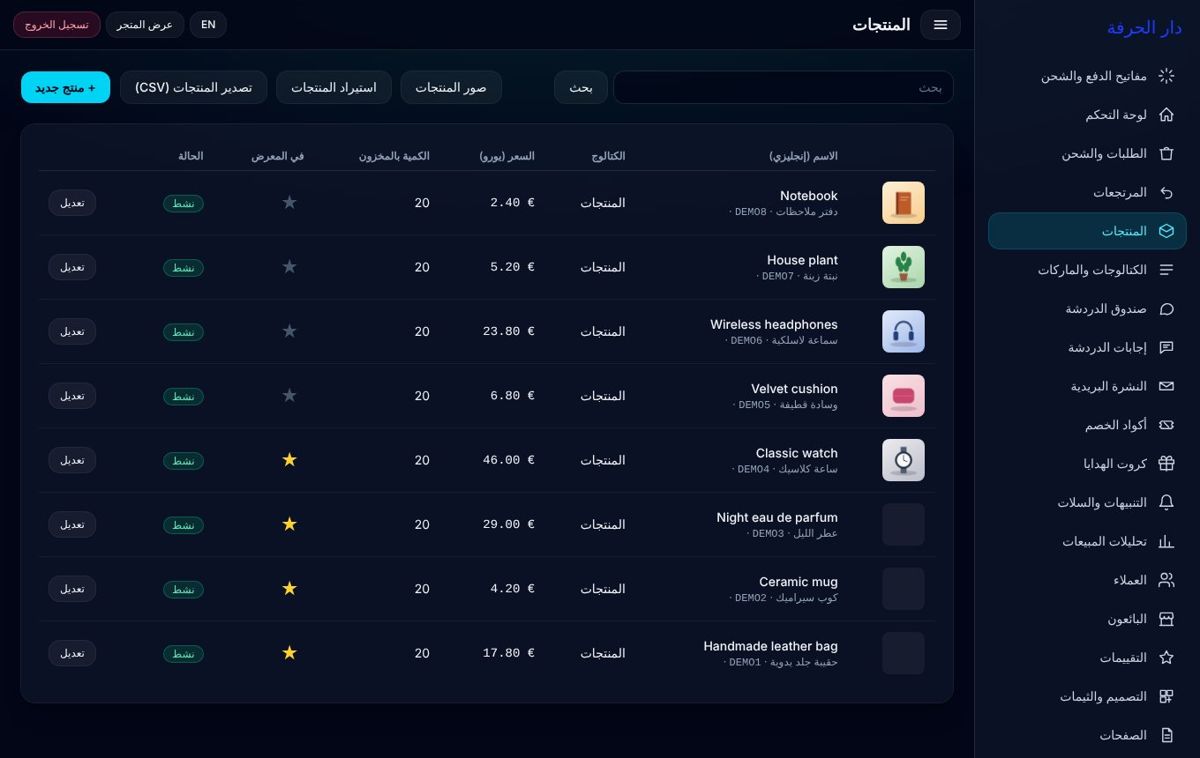
Task: Click the Notebook product thumbnail
Action: pyautogui.click(x=903, y=203)
